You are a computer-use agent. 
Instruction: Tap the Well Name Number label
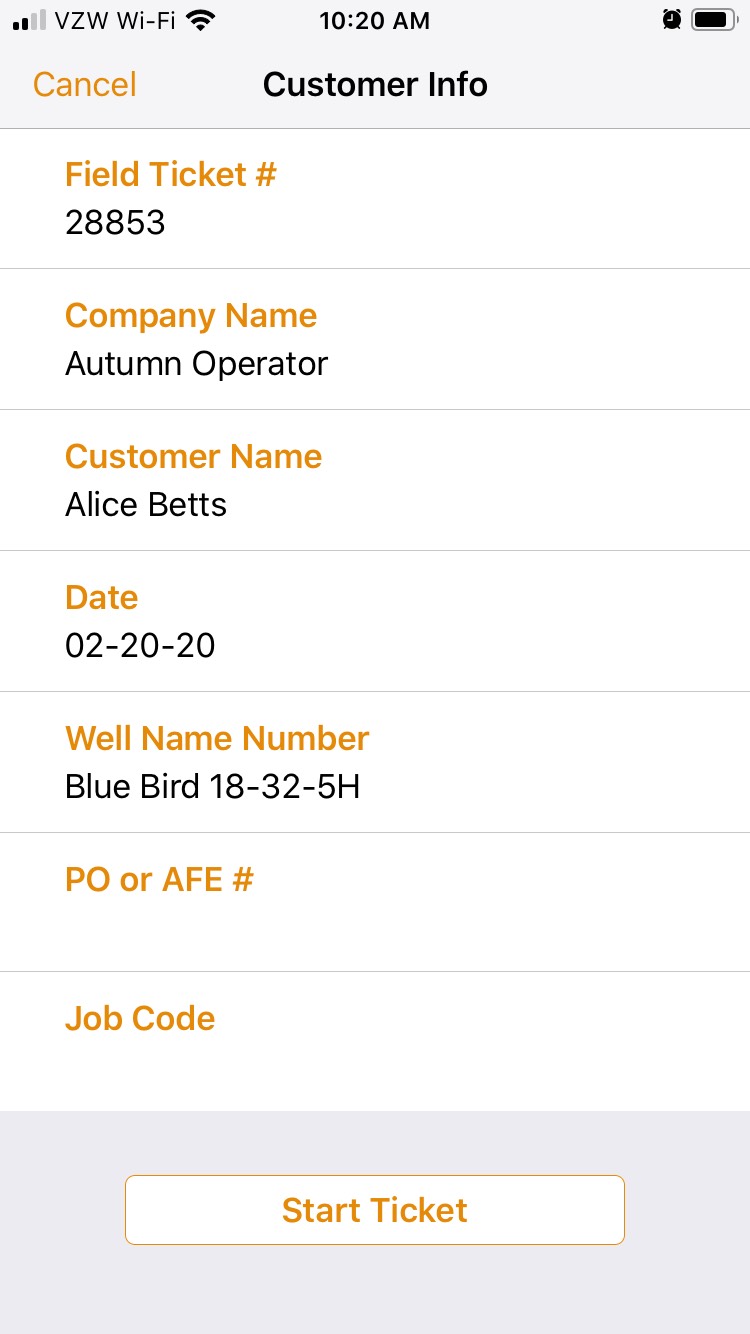coord(217,739)
